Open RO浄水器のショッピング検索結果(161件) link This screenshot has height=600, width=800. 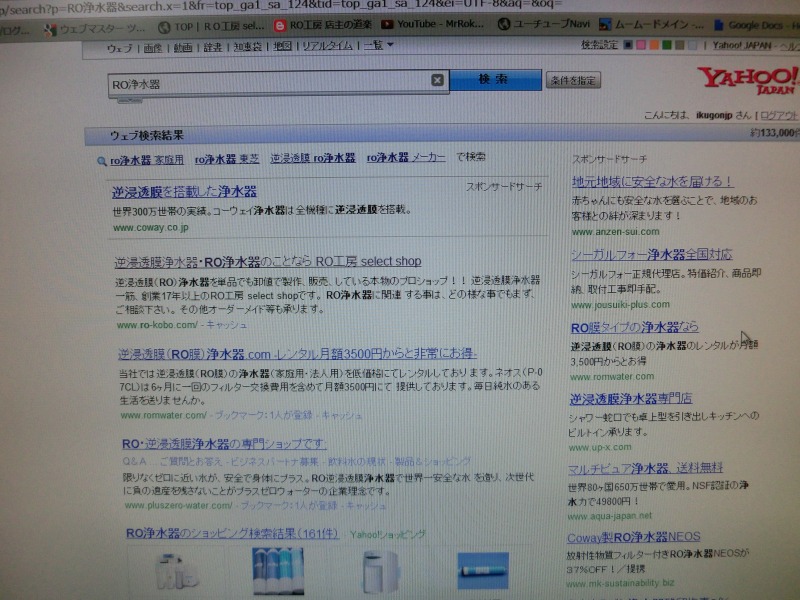click(x=232, y=534)
